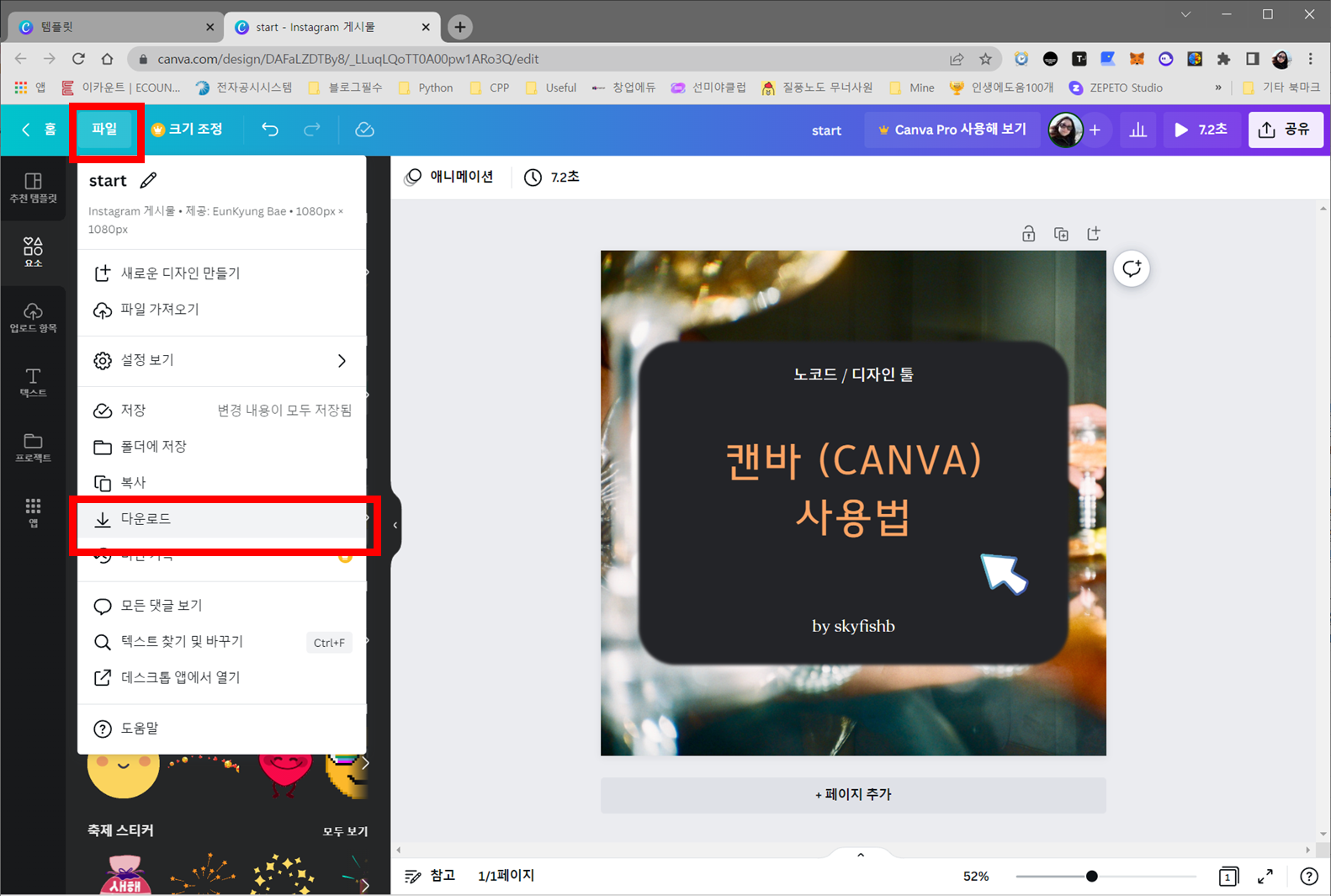Image resolution: width=1331 pixels, height=896 pixels.
Task: Open 업로드 항목 sidebar panel
Action: pos(33,317)
